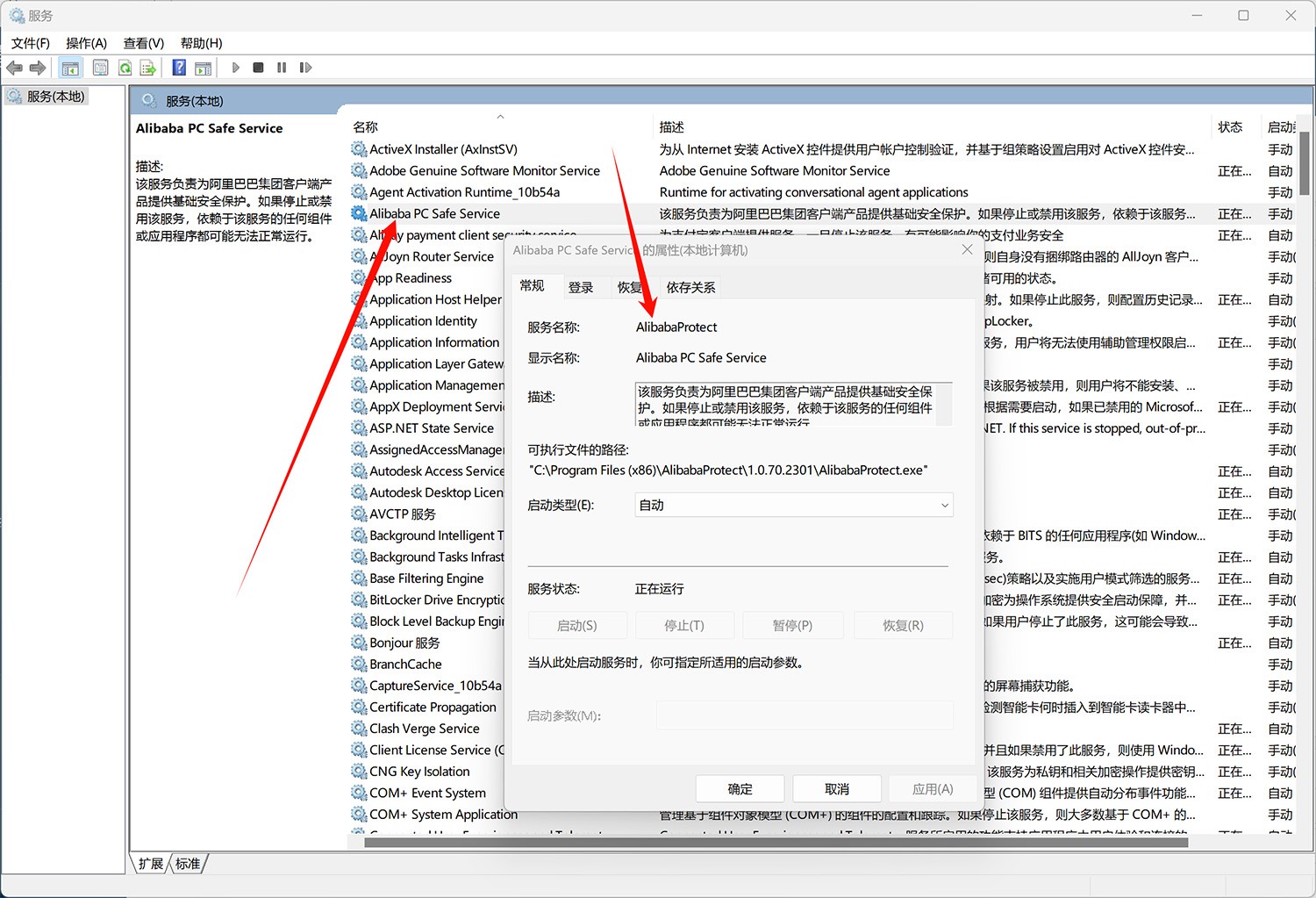This screenshot has height=898, width=1316.
Task: Switch to the 扩展 tab at the bottom
Action: pyautogui.click(x=151, y=864)
